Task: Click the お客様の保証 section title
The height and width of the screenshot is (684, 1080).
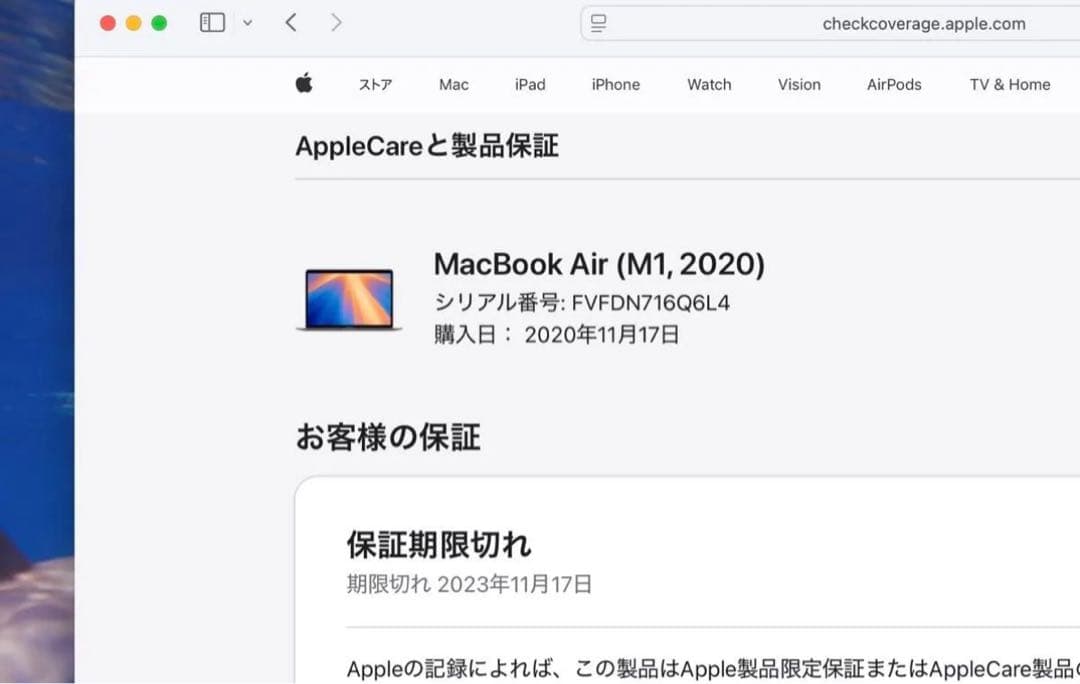Action: point(387,437)
